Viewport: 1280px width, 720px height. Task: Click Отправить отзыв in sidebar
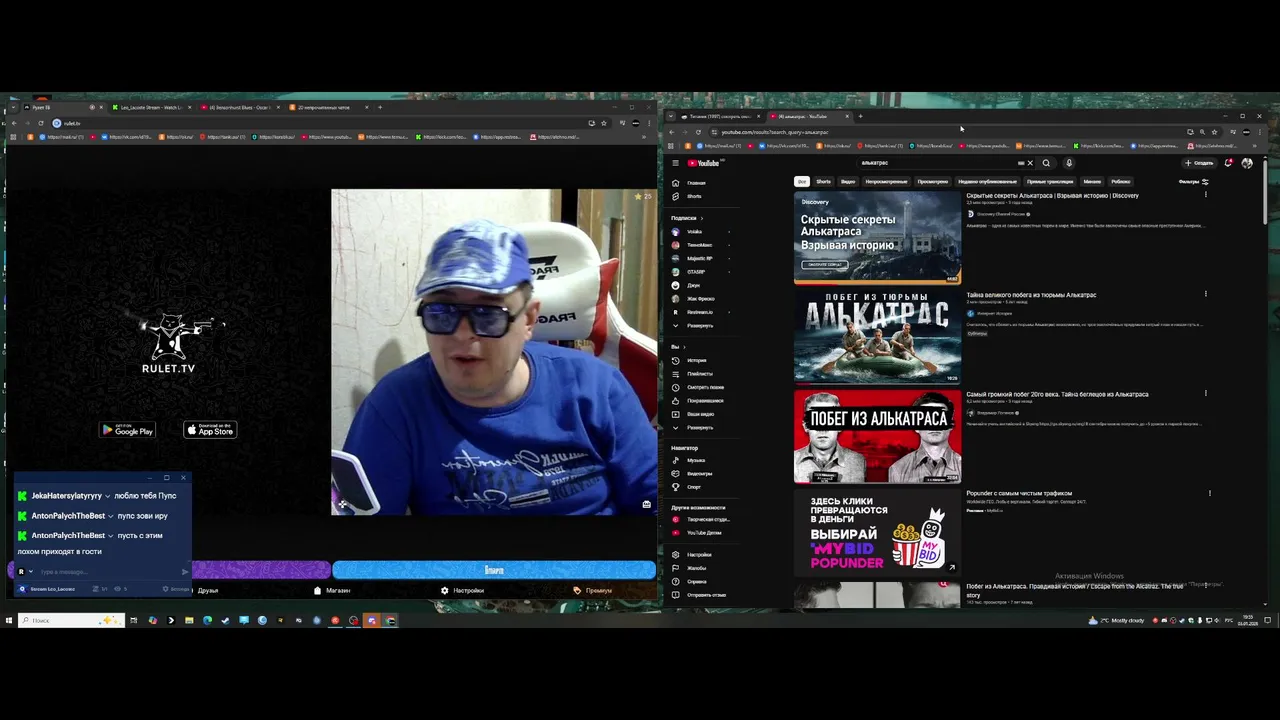706,595
